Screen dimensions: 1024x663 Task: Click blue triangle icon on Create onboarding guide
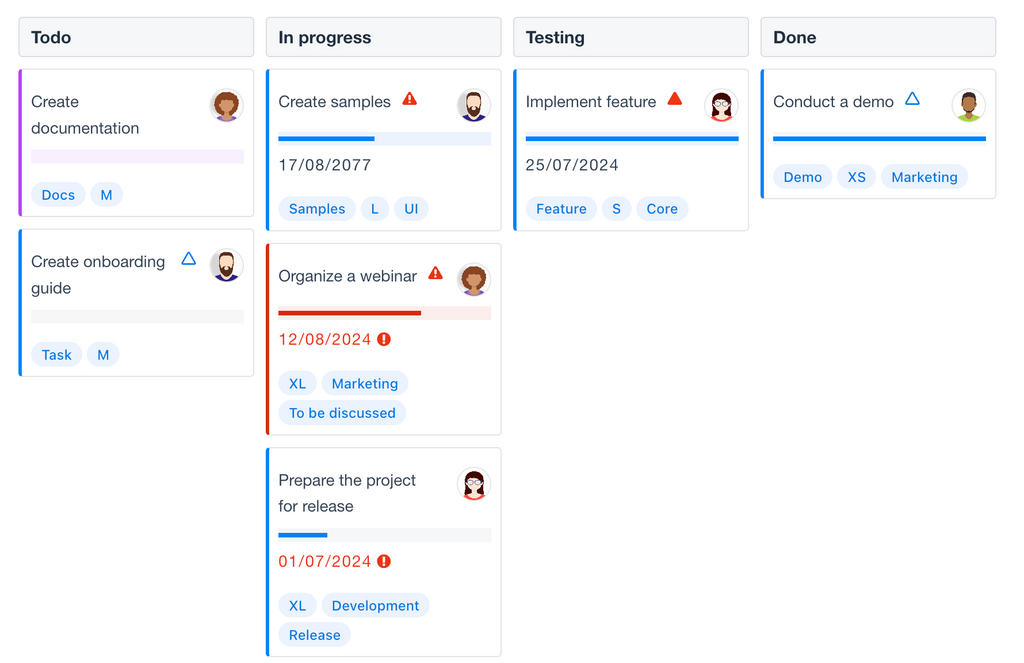pos(188,259)
